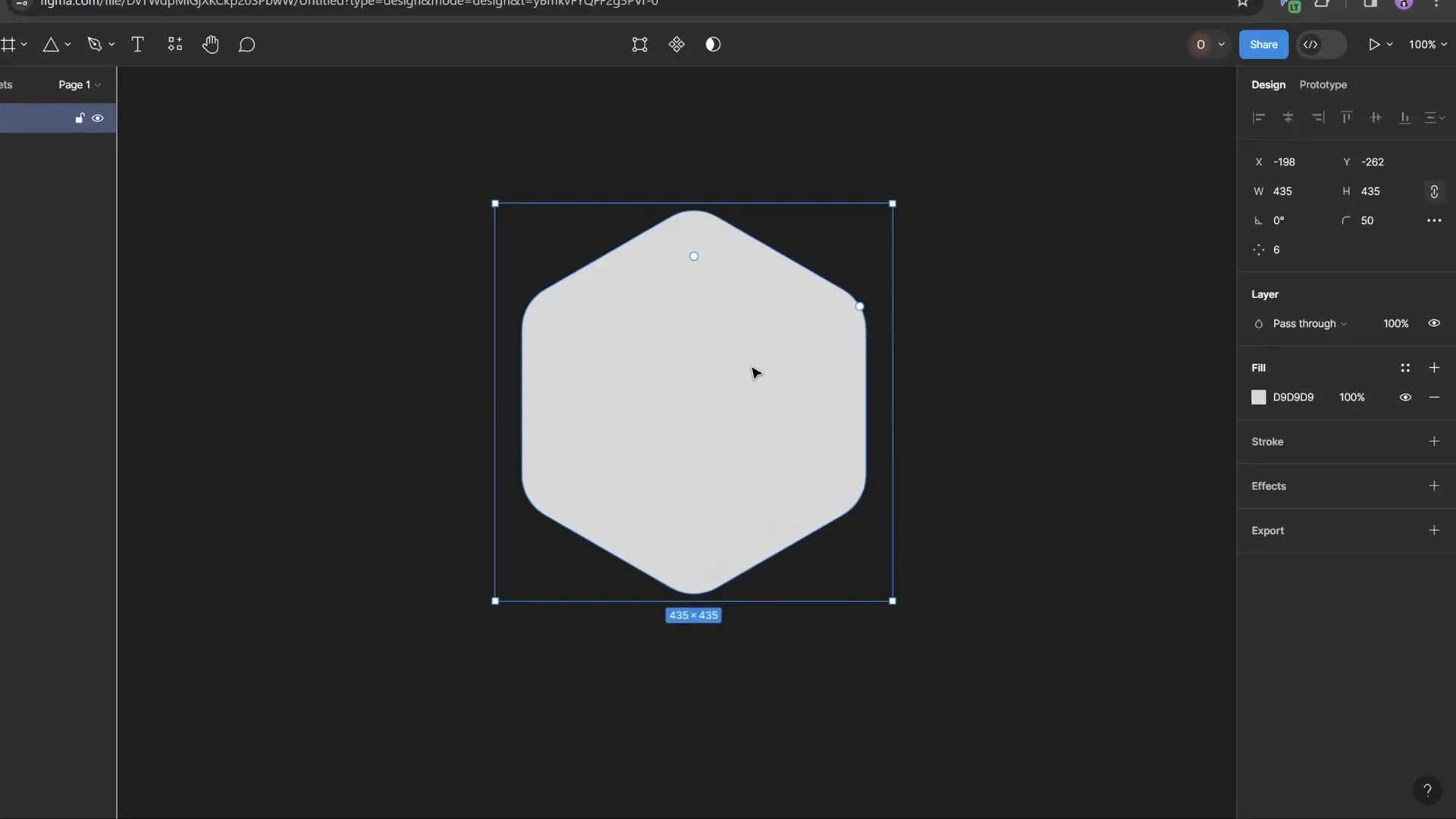Select the Shape tool

pos(52,44)
